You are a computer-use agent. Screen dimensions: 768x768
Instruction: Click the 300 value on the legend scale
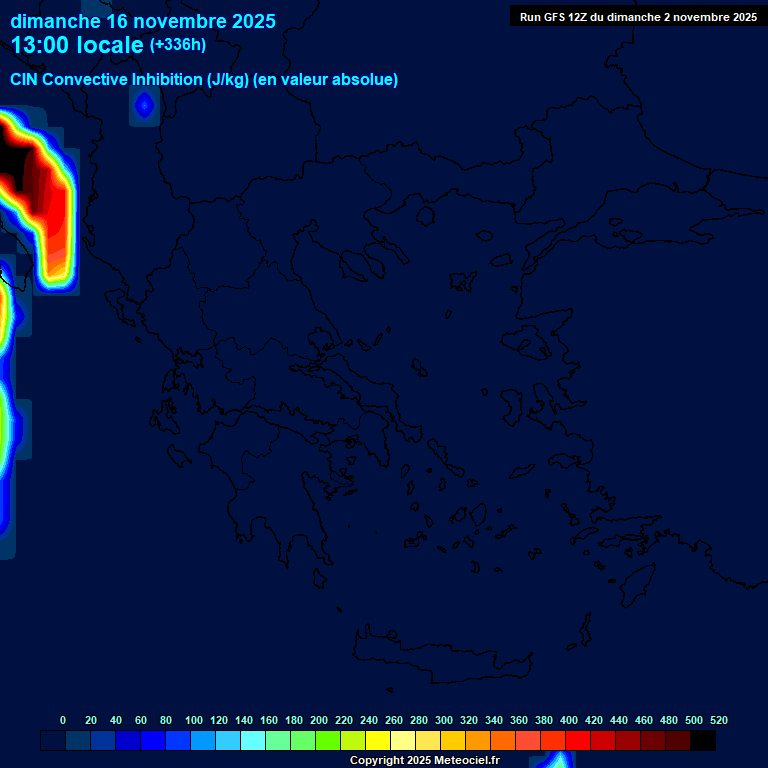tap(444, 720)
